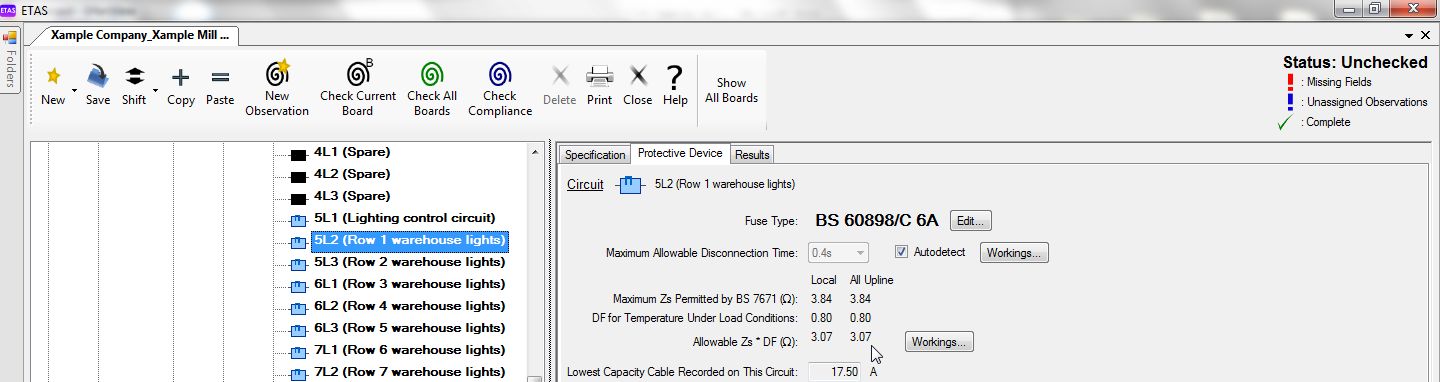Click the Copy plus icon
This screenshot has height=382, width=1440.
pyautogui.click(x=181, y=76)
